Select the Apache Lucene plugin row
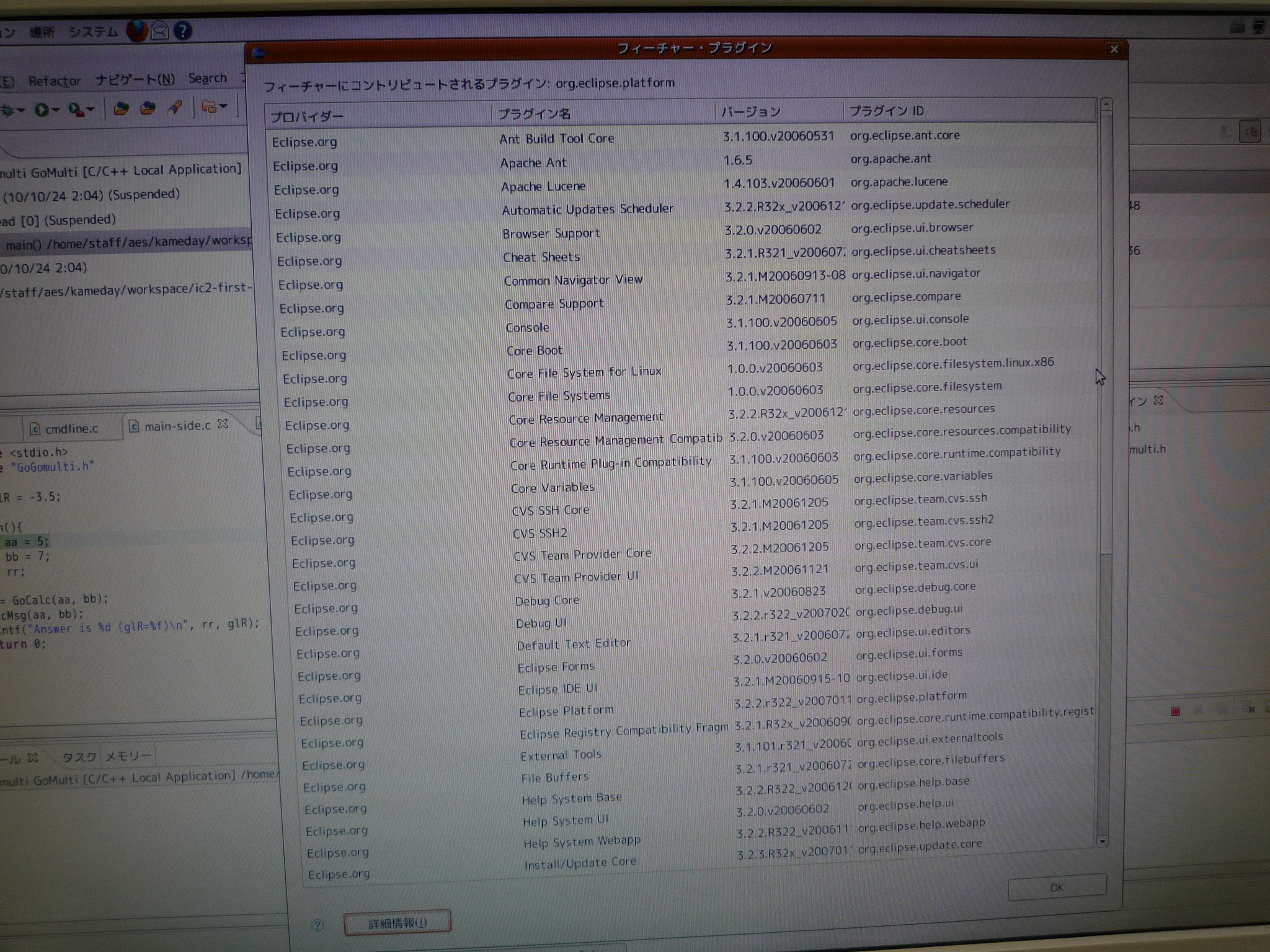 click(x=682, y=185)
